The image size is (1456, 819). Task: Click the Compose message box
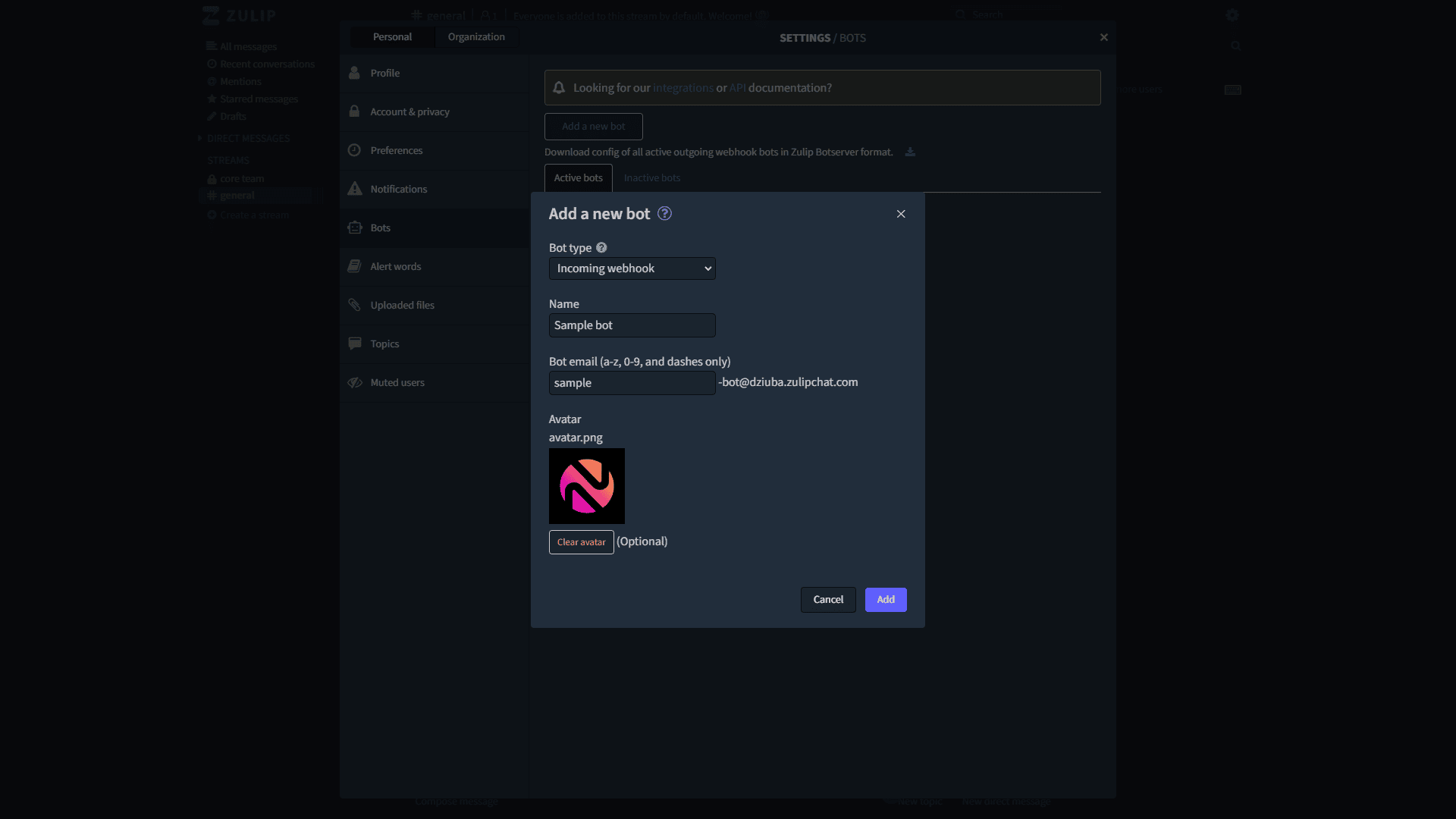457,802
